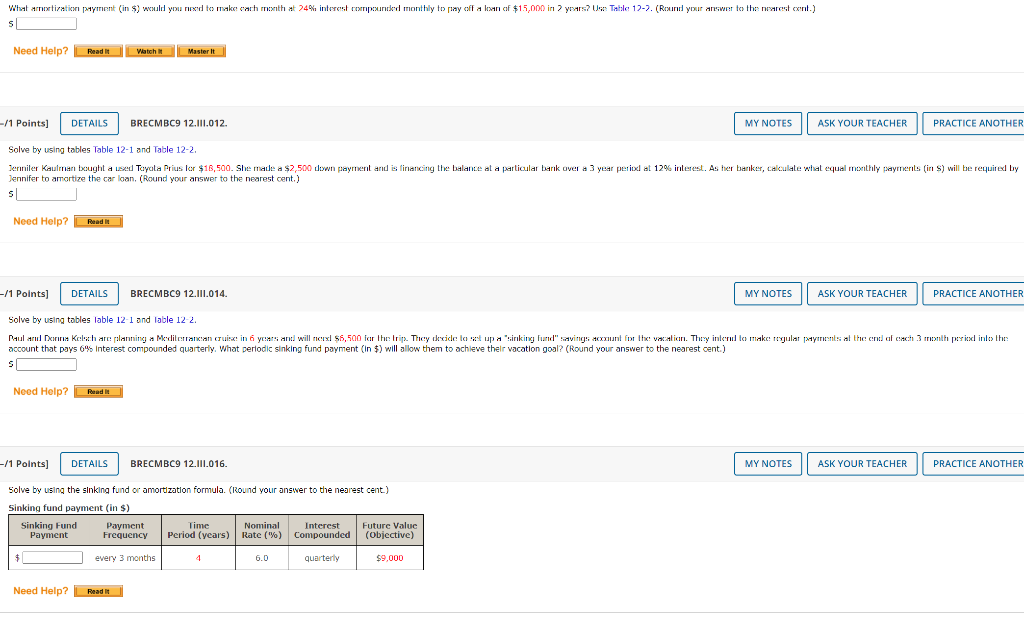Click the Time Period value 4 cell

click(x=199, y=558)
